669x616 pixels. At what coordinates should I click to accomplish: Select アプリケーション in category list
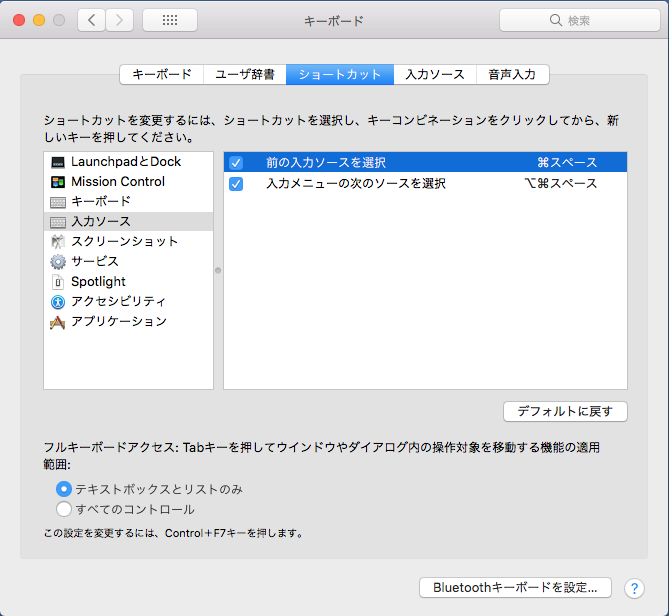pos(128,322)
